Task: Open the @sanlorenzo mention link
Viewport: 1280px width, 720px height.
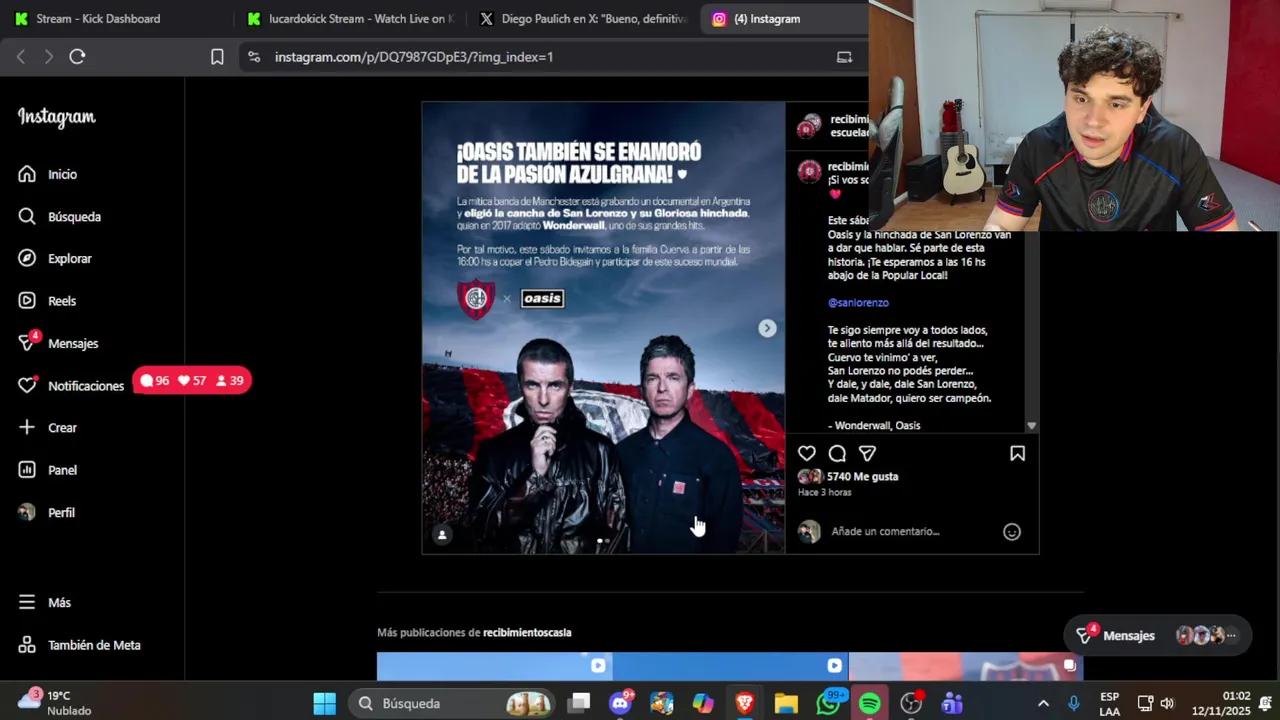Action: [x=858, y=302]
